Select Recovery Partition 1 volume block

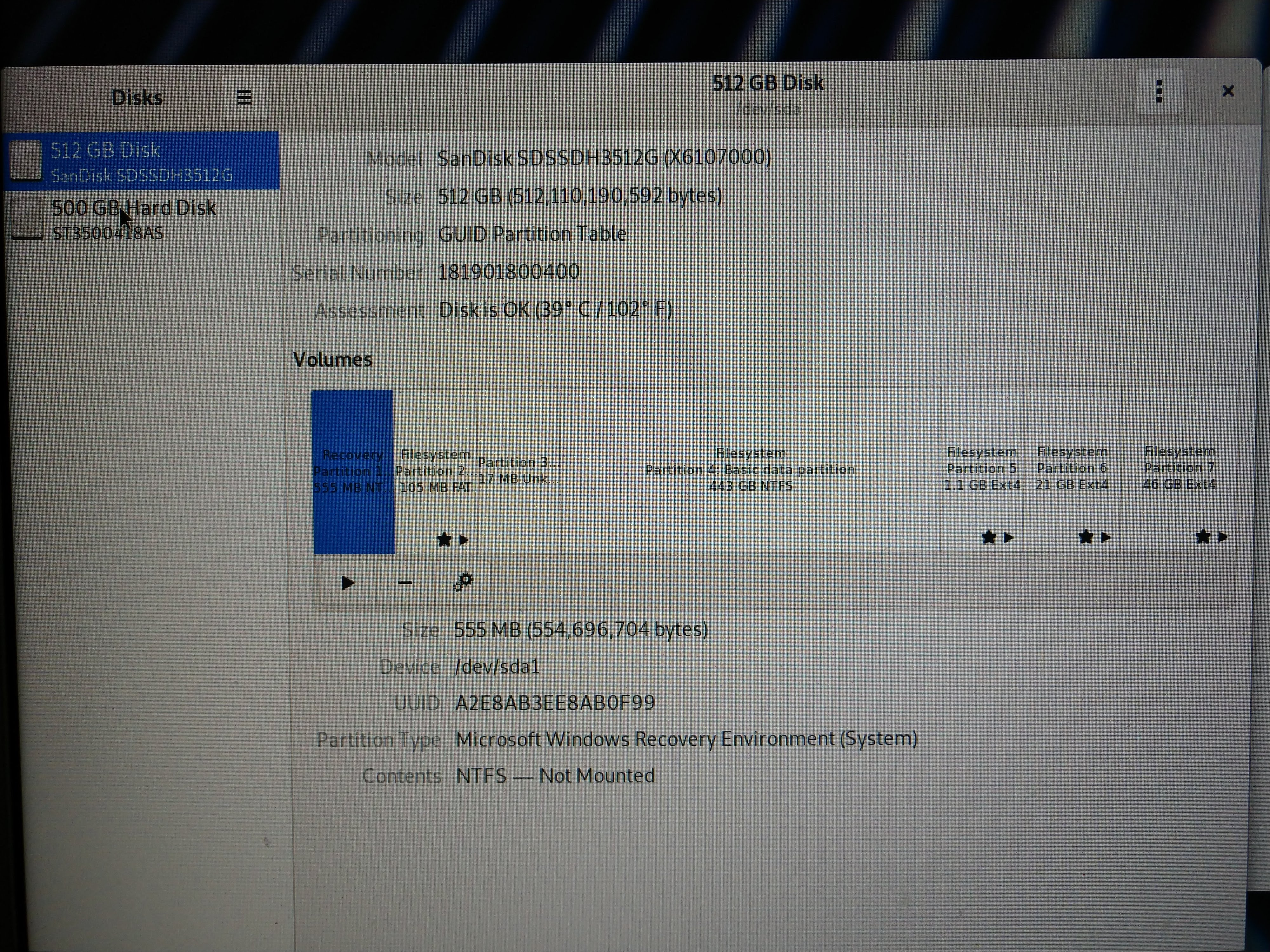point(353,472)
